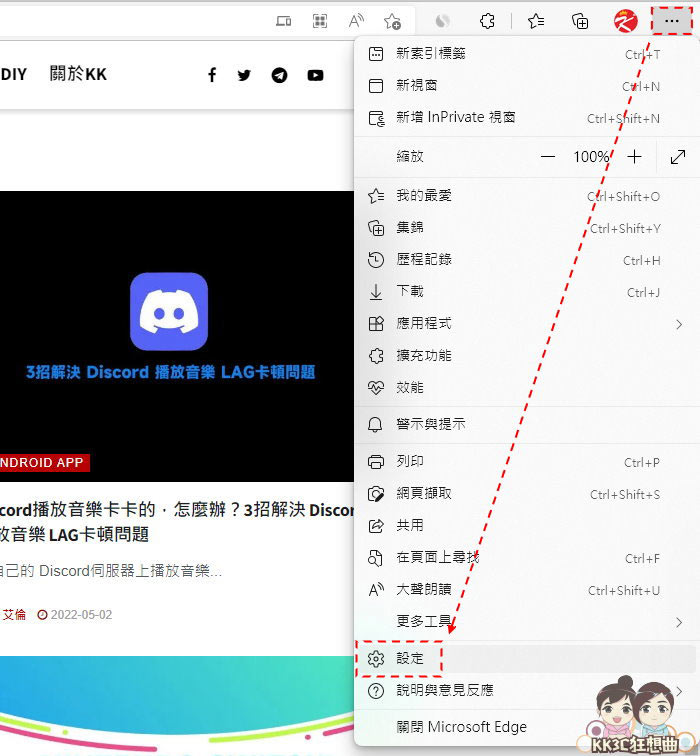Add this page to favorites star icon
This screenshot has width=700, height=756.
(x=392, y=21)
